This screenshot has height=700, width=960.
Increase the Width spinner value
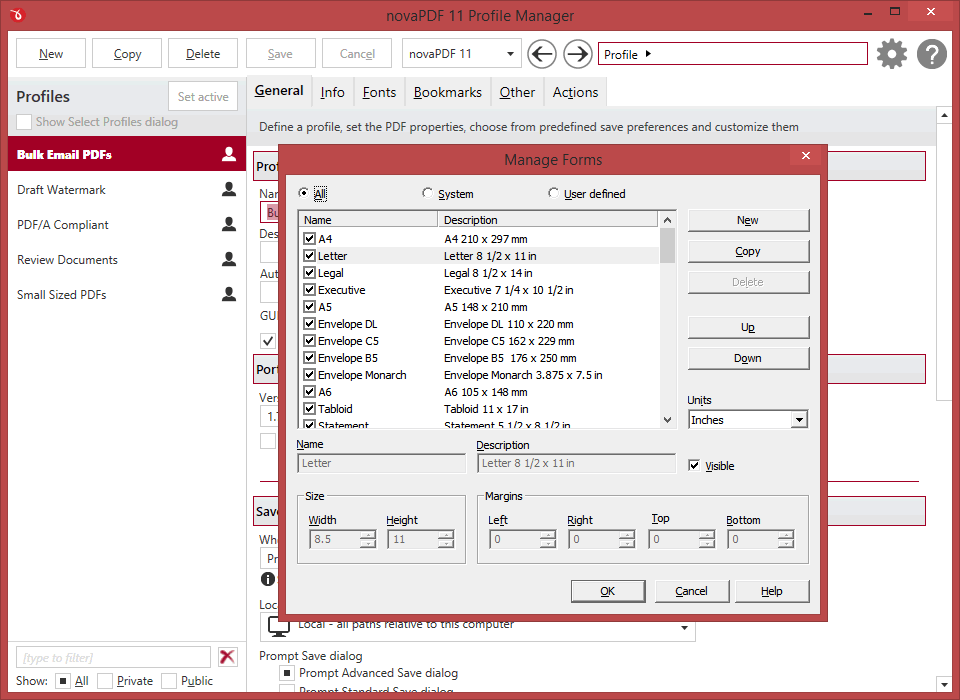click(368, 535)
